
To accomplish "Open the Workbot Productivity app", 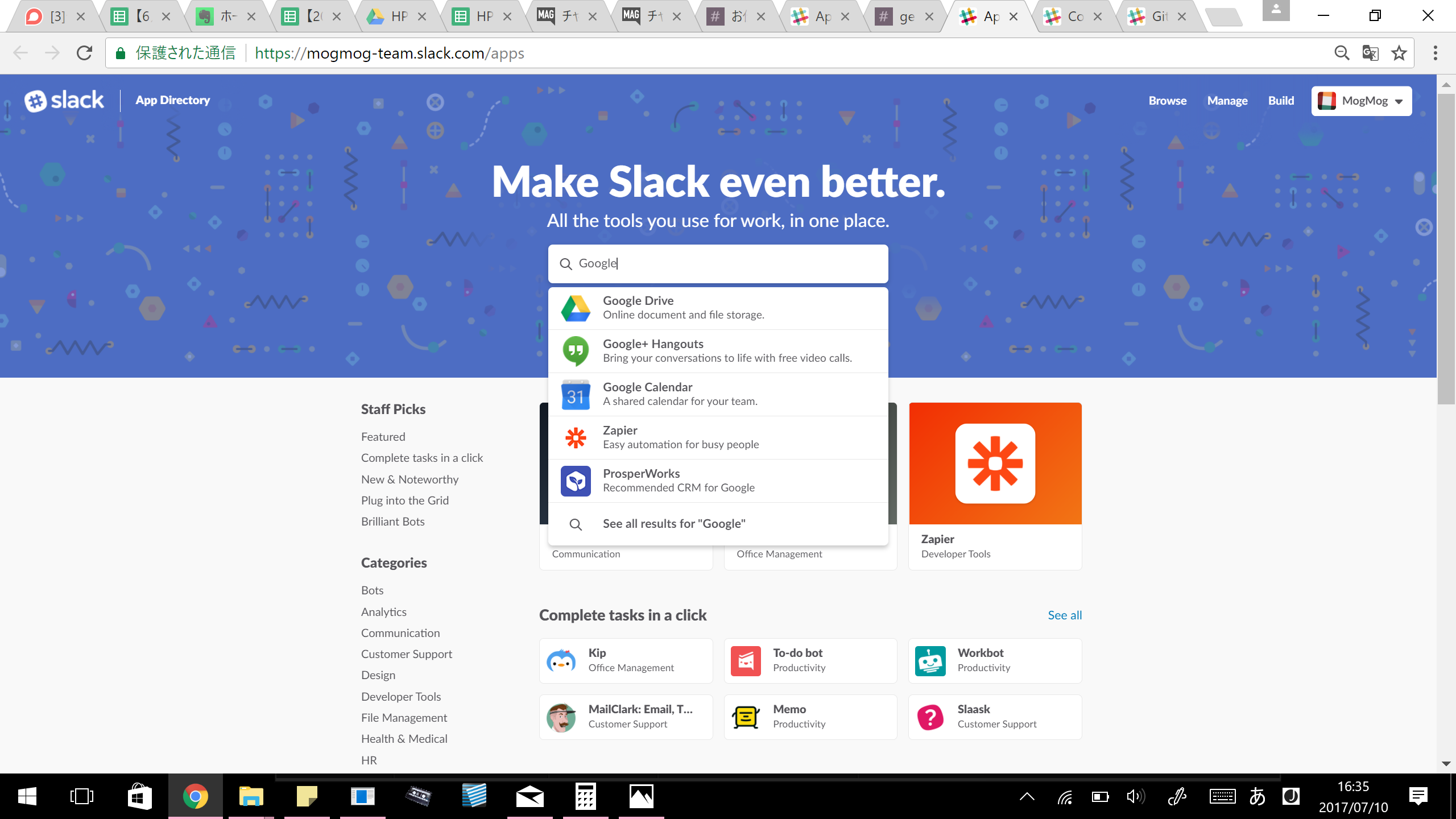I will point(994,660).
